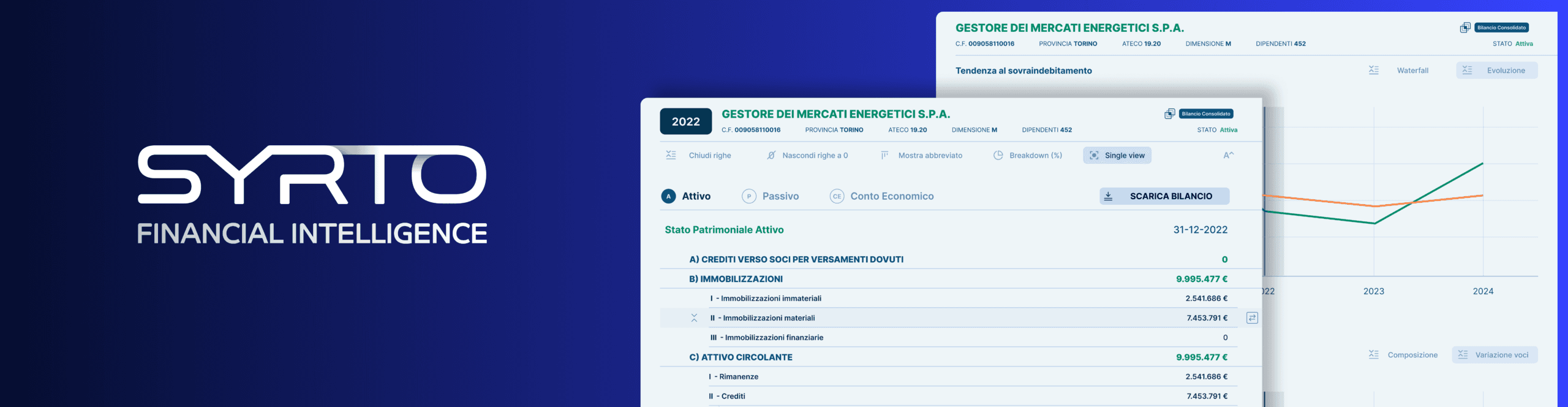Click the Breakdown (%) pie icon
The width and height of the screenshot is (1568, 407).
point(998,155)
